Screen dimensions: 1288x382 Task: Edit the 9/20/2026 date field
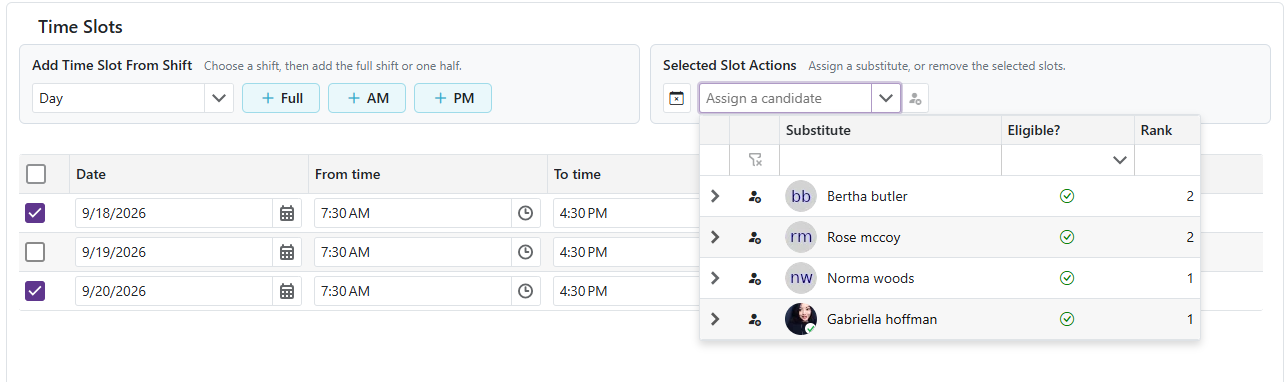point(174,291)
